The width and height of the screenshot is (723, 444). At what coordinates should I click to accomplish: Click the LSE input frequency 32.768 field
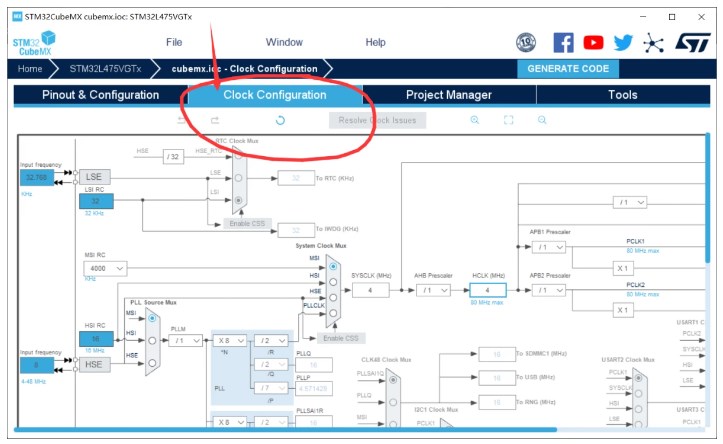(x=37, y=178)
